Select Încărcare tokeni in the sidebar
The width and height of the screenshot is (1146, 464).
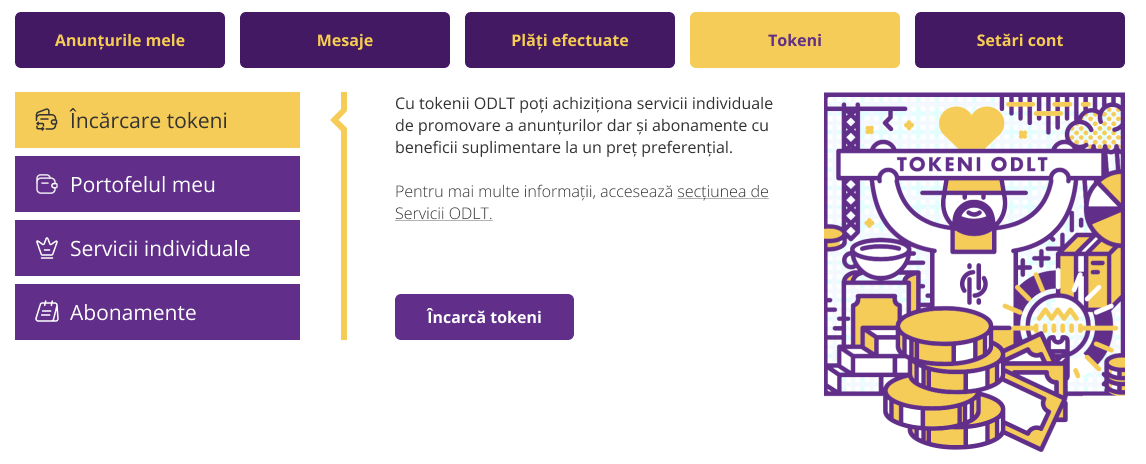pyautogui.click(x=158, y=120)
